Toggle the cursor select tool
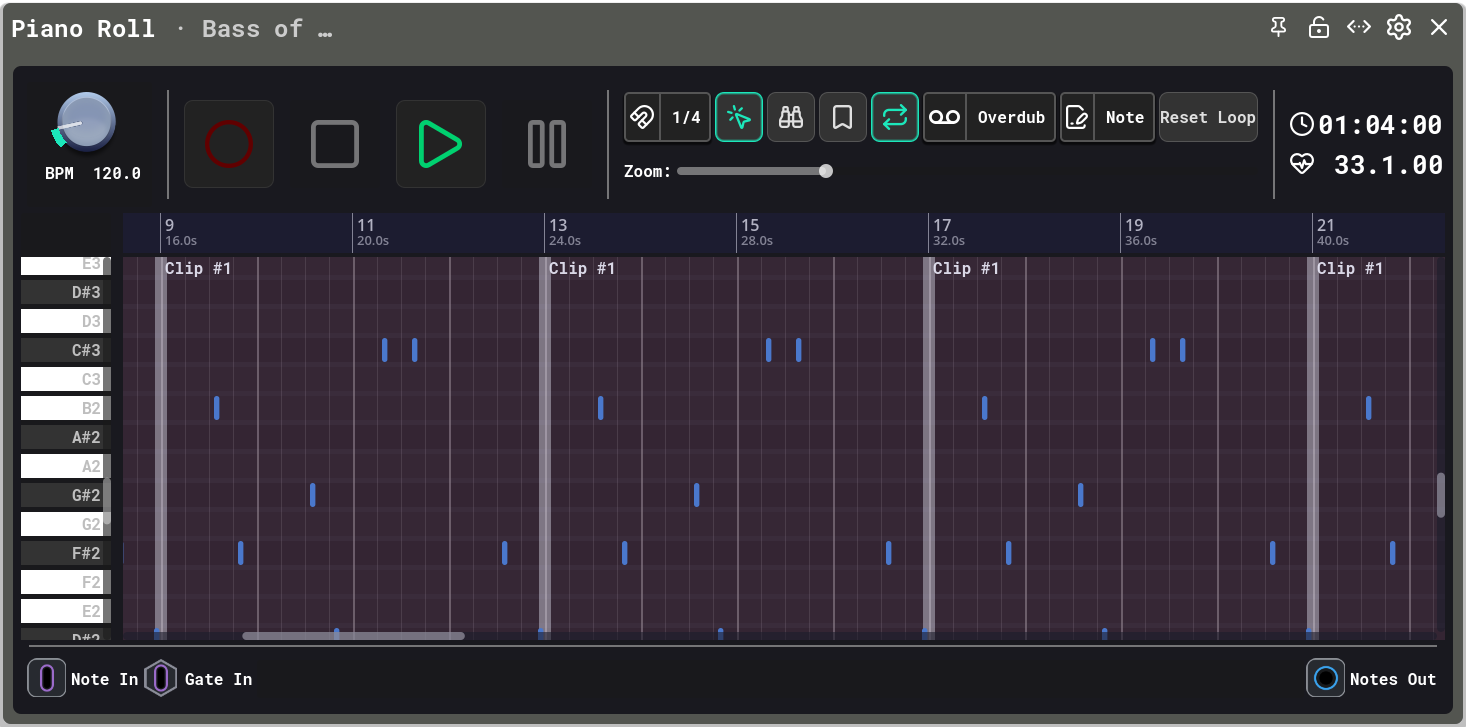Image resolution: width=1466 pixels, height=727 pixels. point(739,117)
